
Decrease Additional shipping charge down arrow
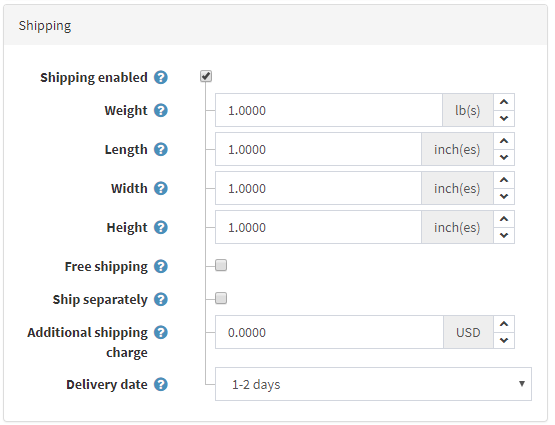[504, 340]
